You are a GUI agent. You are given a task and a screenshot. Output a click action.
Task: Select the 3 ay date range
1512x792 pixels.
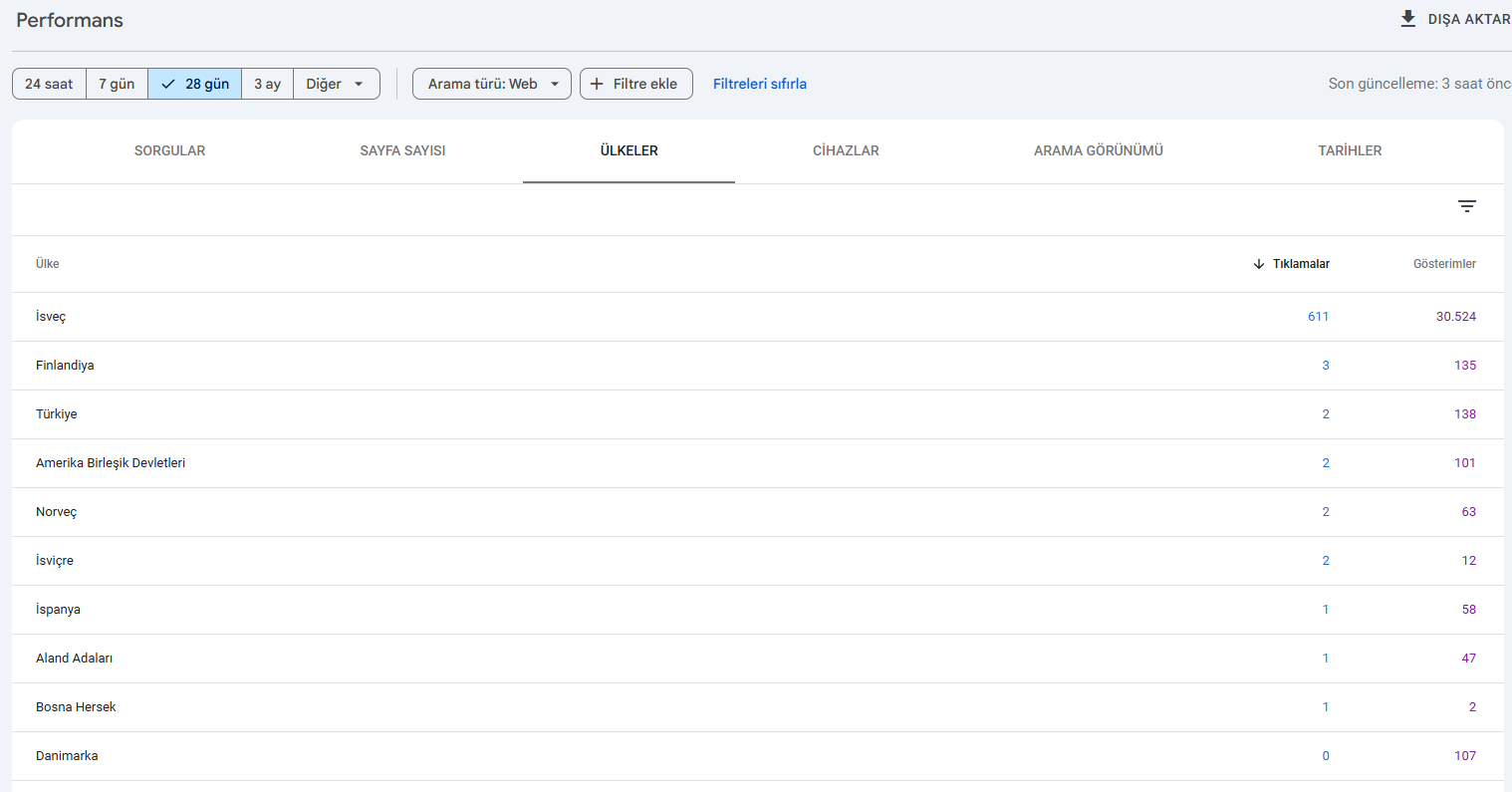267,84
